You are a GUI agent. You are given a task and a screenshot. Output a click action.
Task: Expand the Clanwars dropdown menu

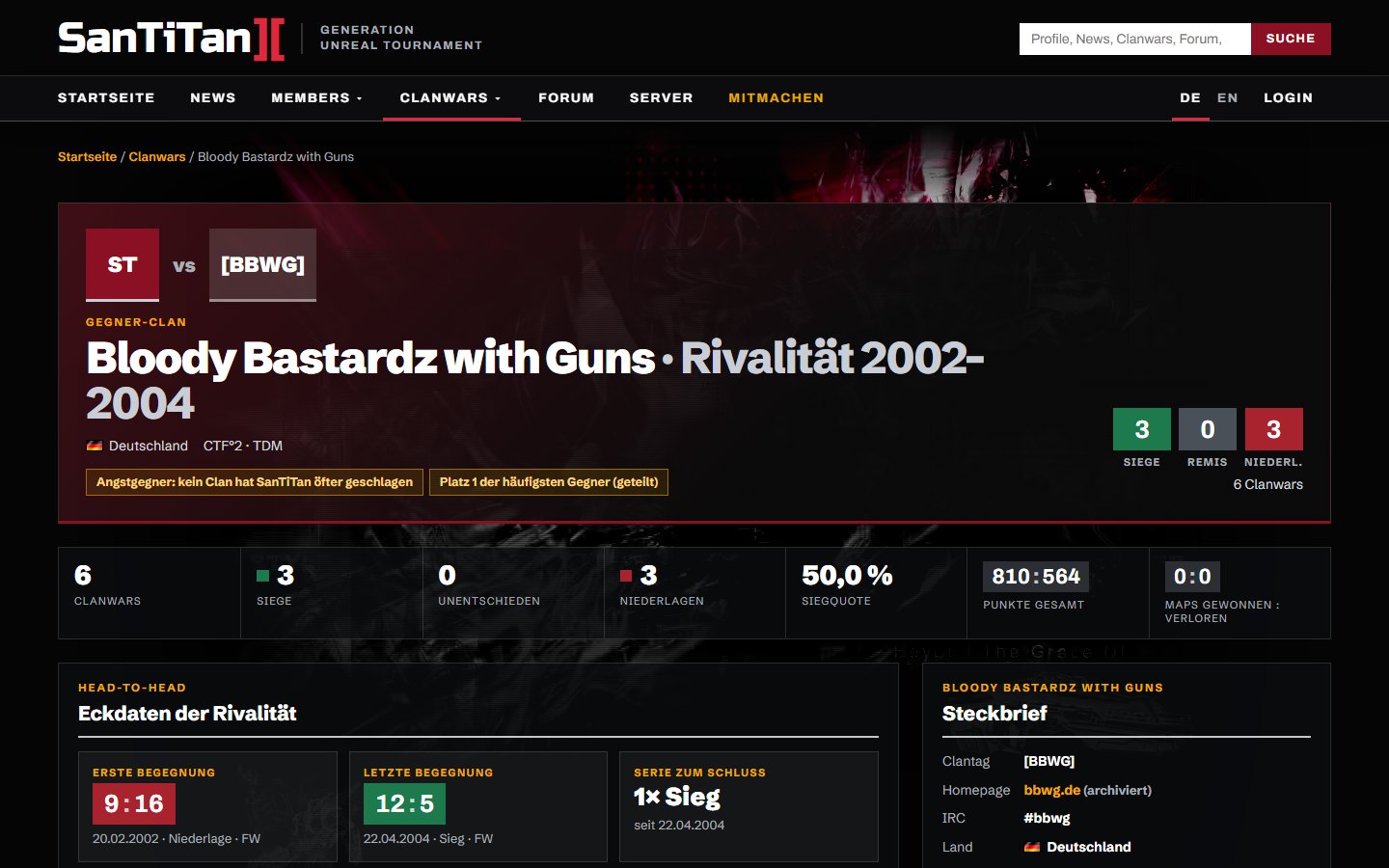coord(450,98)
